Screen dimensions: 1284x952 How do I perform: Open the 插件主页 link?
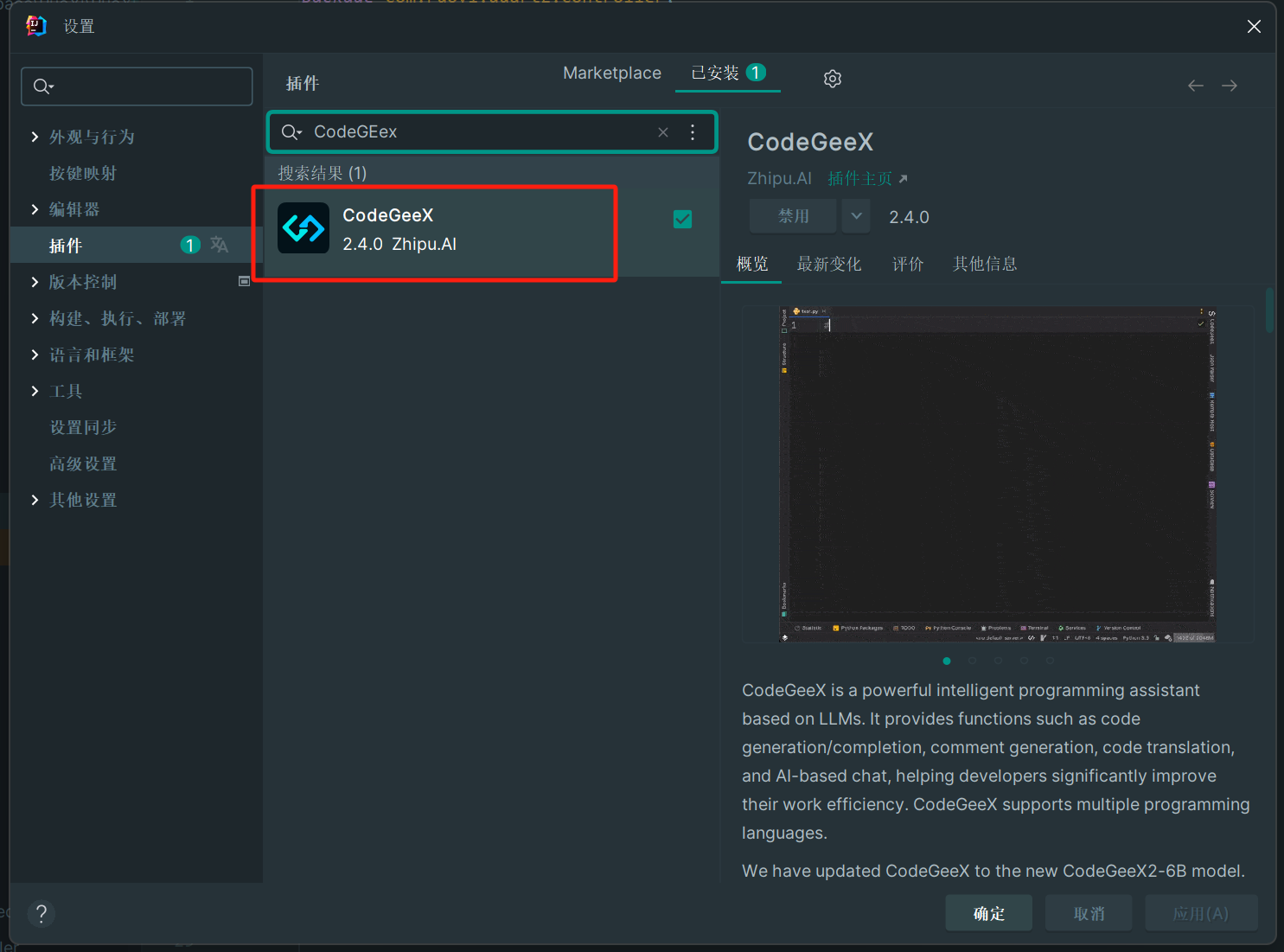click(x=867, y=178)
